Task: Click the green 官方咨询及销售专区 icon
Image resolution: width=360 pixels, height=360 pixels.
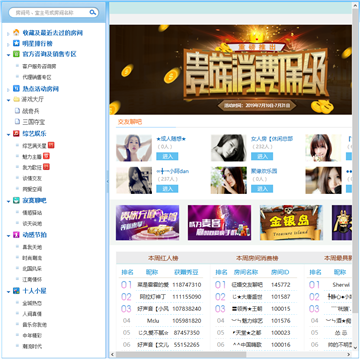Action: click(x=16, y=54)
